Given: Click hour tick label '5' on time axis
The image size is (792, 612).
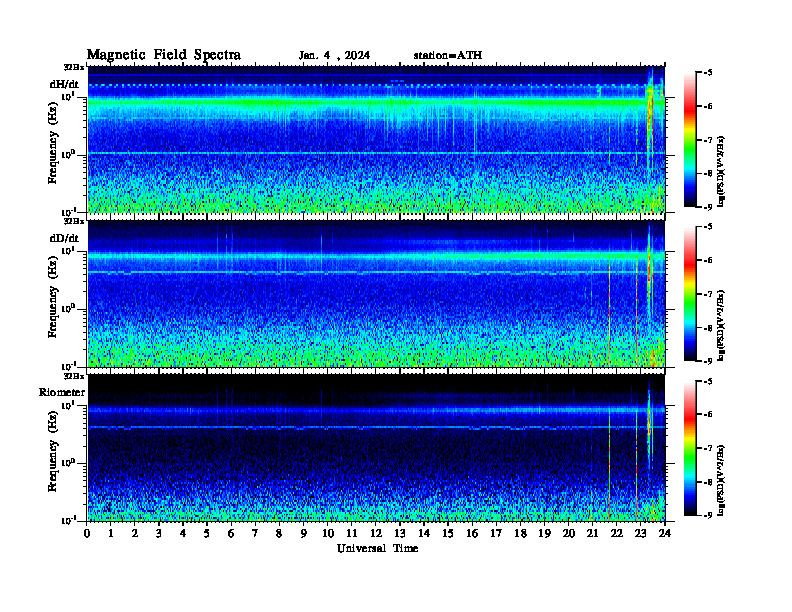Looking at the screenshot, I should 207,533.
